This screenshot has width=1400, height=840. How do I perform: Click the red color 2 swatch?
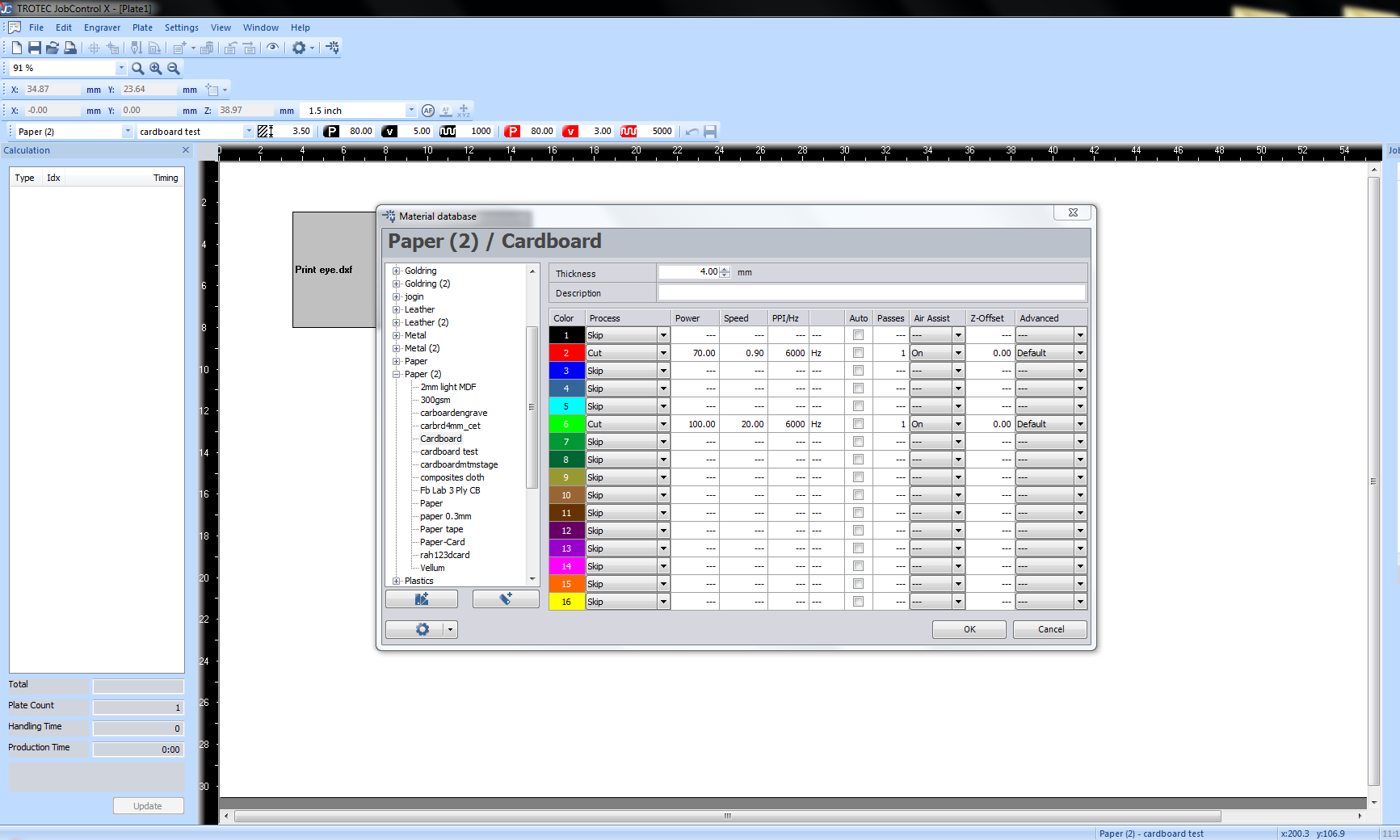pyautogui.click(x=566, y=353)
